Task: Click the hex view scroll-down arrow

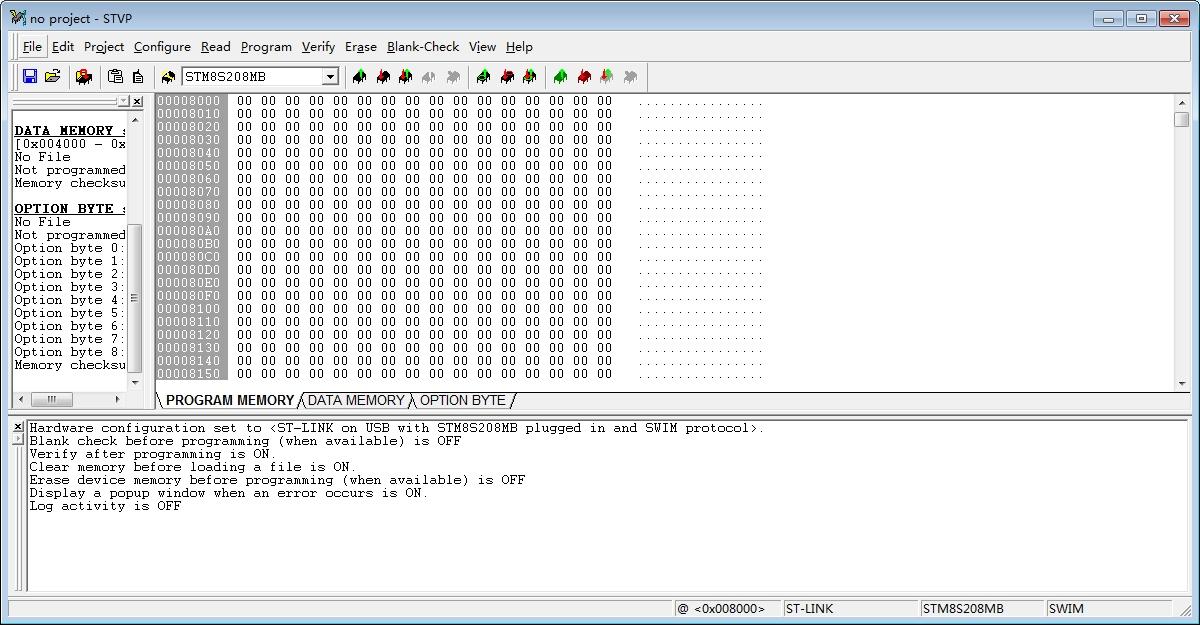Action: coord(1182,383)
